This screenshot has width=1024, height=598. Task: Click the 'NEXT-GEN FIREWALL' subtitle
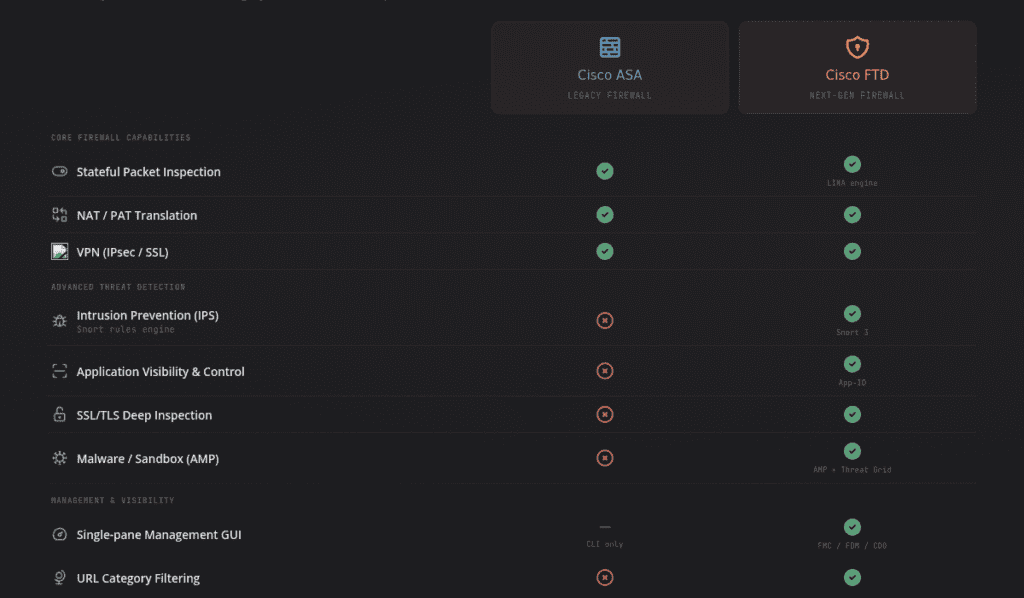pos(857,96)
